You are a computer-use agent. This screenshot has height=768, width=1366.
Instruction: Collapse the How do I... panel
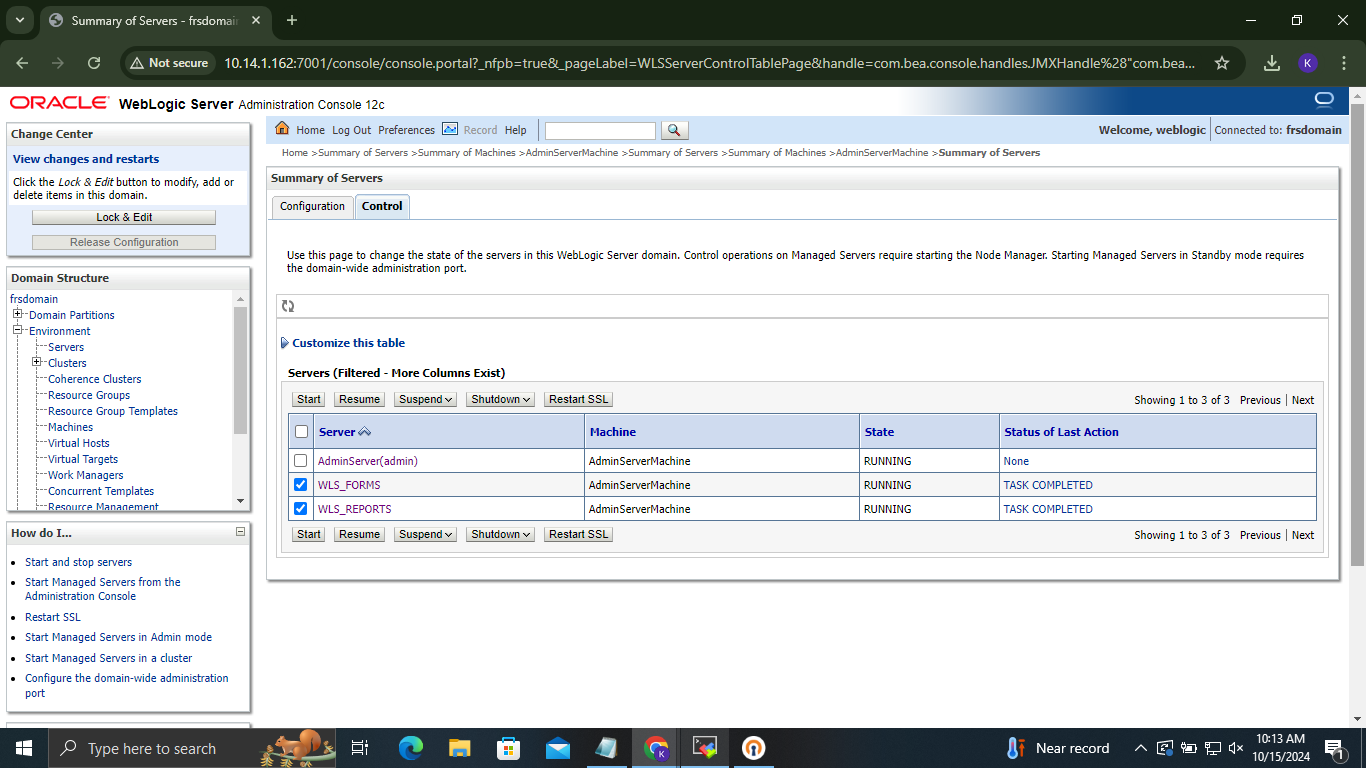point(240,532)
